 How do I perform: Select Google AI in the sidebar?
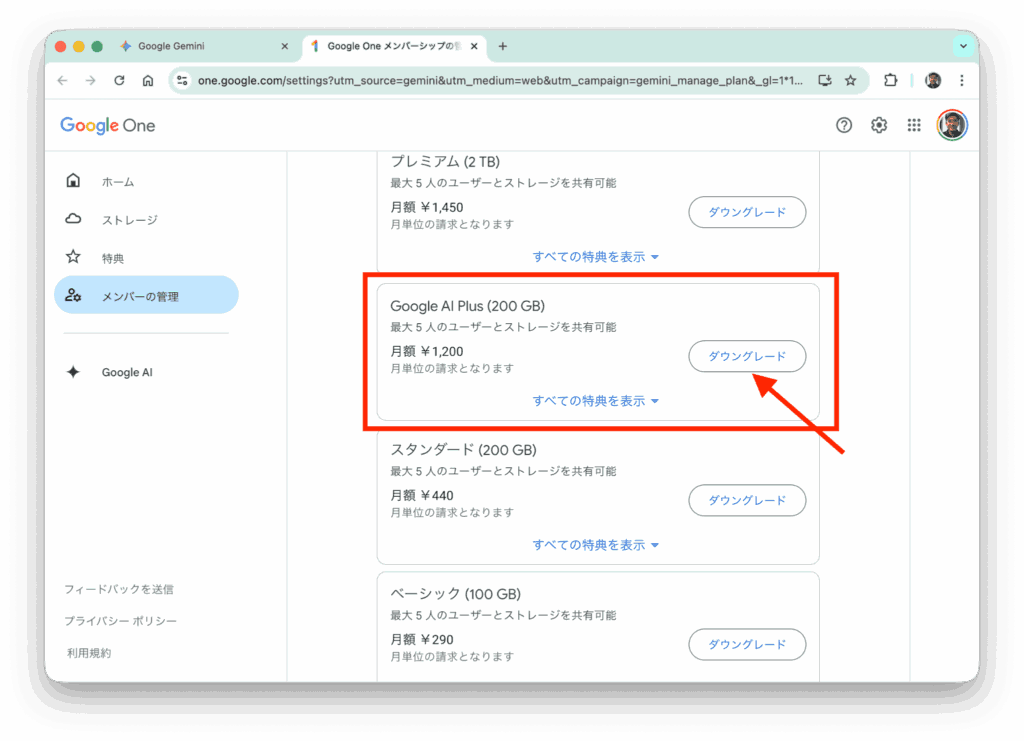(127, 372)
